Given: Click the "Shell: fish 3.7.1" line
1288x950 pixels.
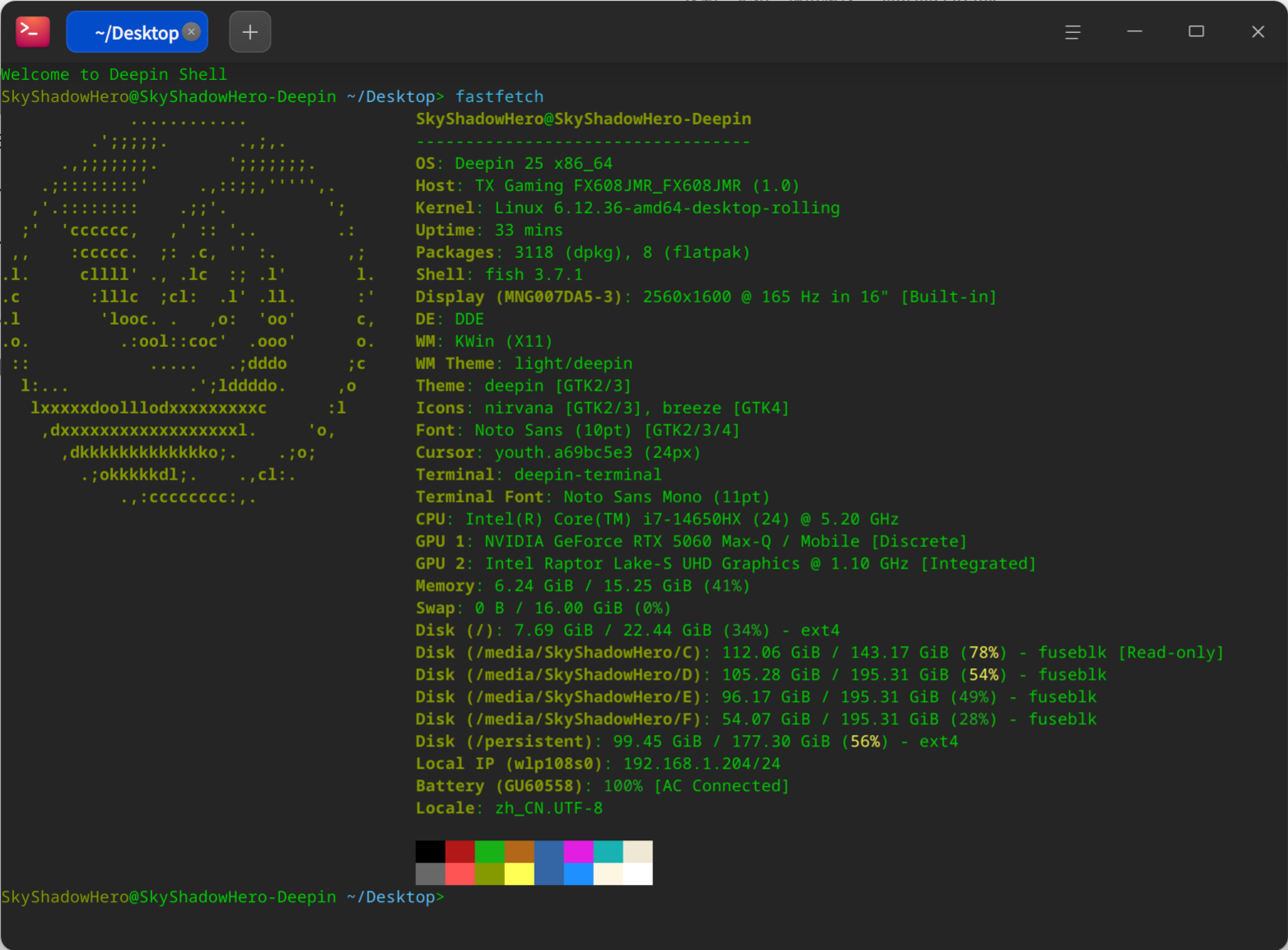Looking at the screenshot, I should pos(499,274).
